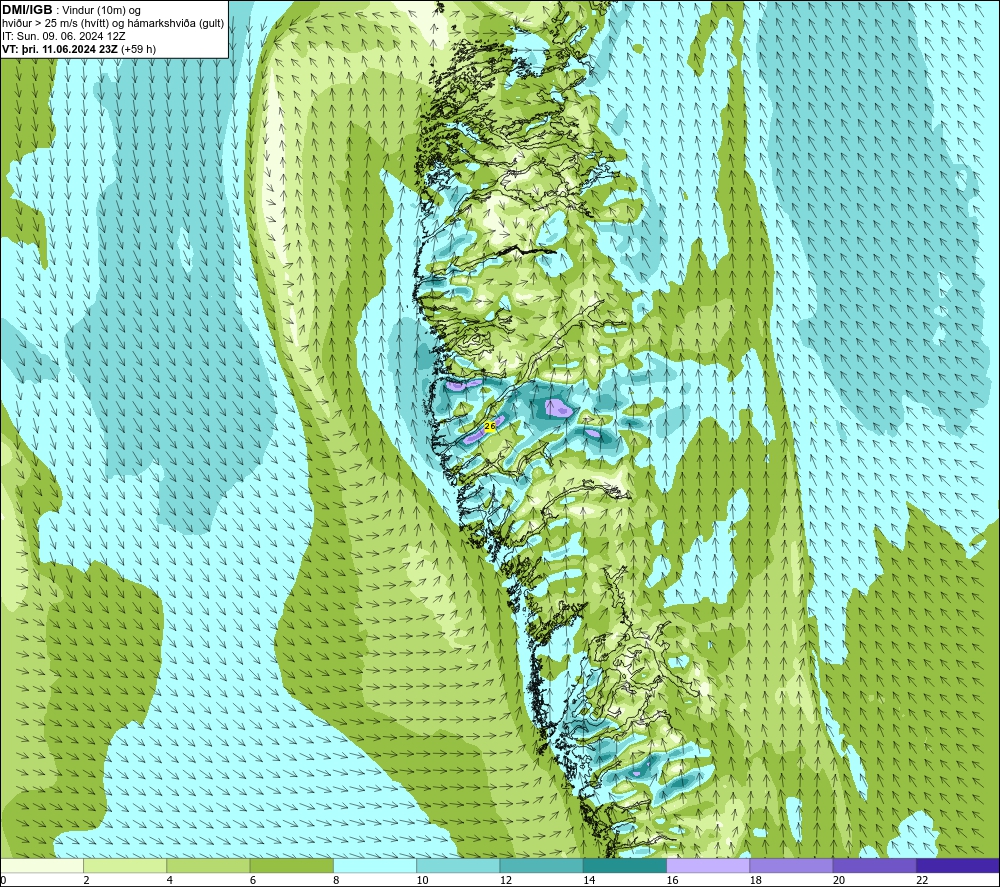This screenshot has width=1000, height=887.
Task: Click the 0-2 m/s pale color swatch
Action: tap(42, 865)
